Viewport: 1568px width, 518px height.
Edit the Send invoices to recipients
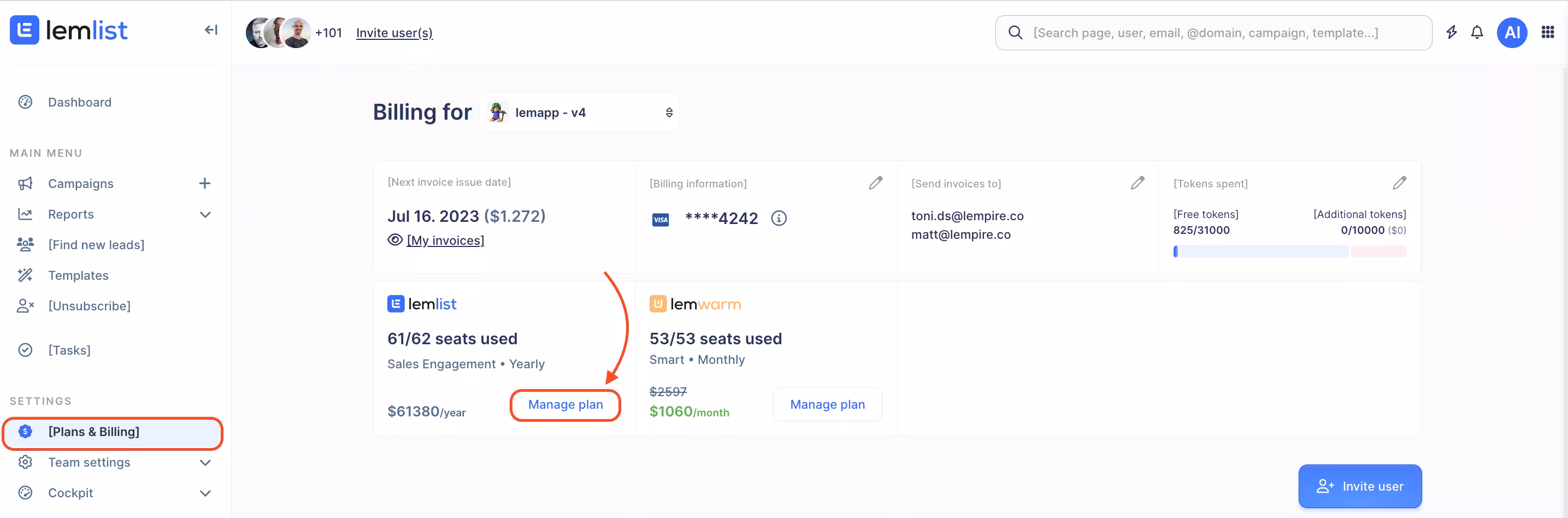(1136, 183)
